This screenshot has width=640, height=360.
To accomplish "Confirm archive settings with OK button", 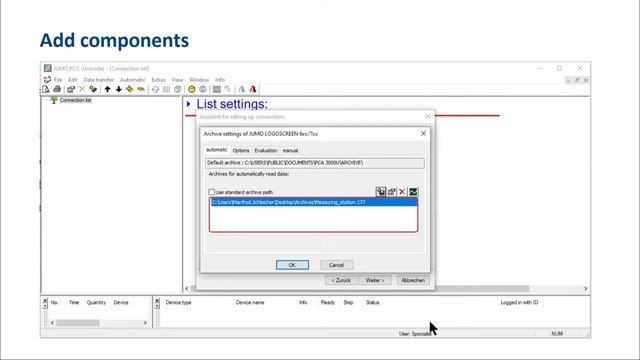I will coord(292,265).
